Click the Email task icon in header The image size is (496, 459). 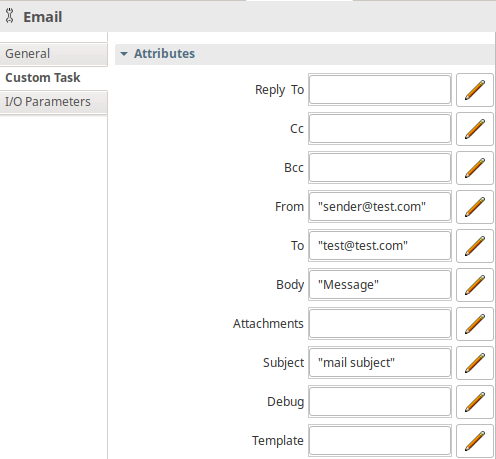[x=10, y=16]
